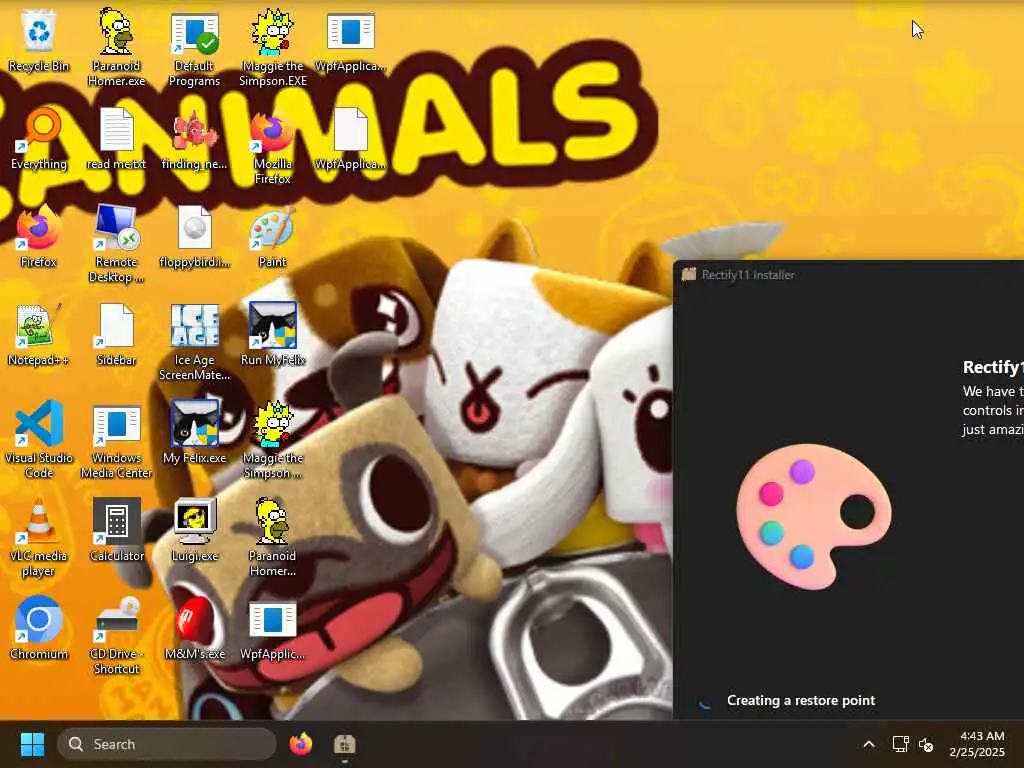Image resolution: width=1024 pixels, height=768 pixels.
Task: Select the Sidebar shortcut icon
Action: pos(116,334)
